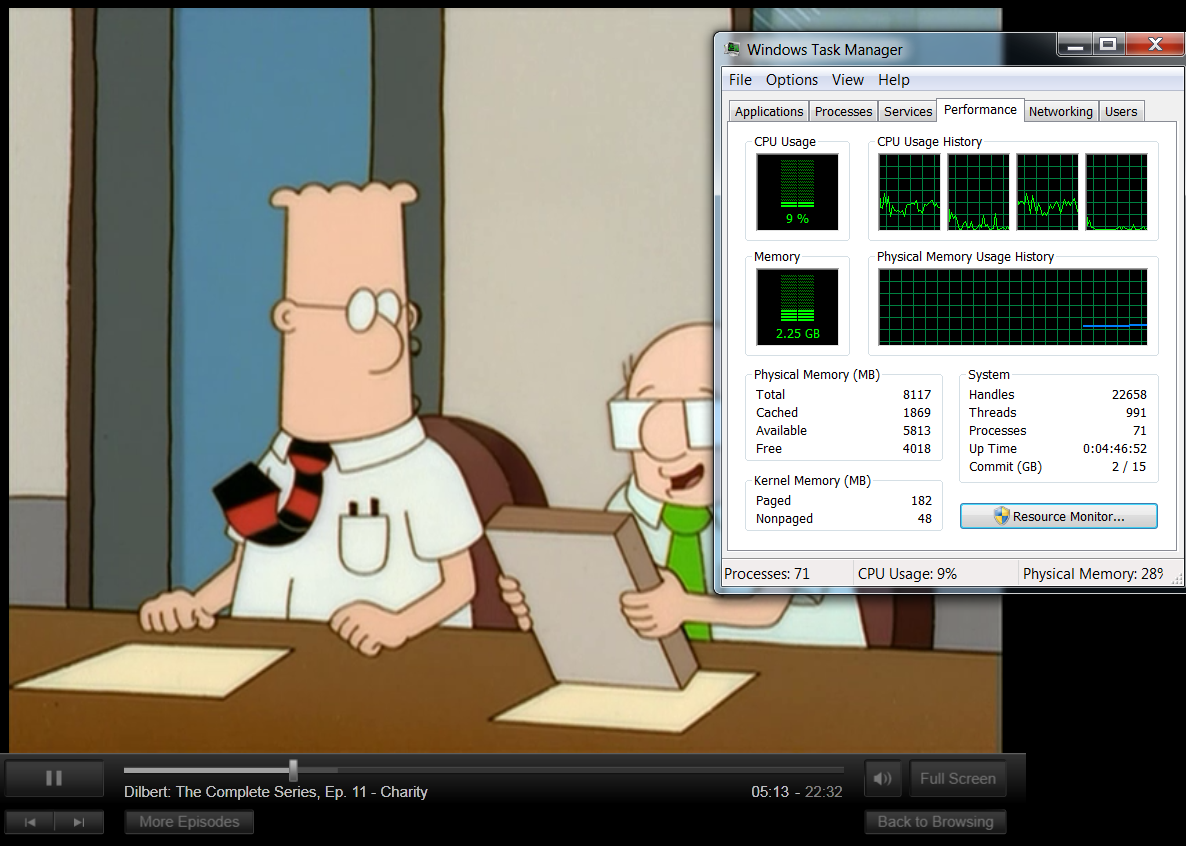
Task: Open the Options menu in Task Manager
Action: tap(791, 79)
